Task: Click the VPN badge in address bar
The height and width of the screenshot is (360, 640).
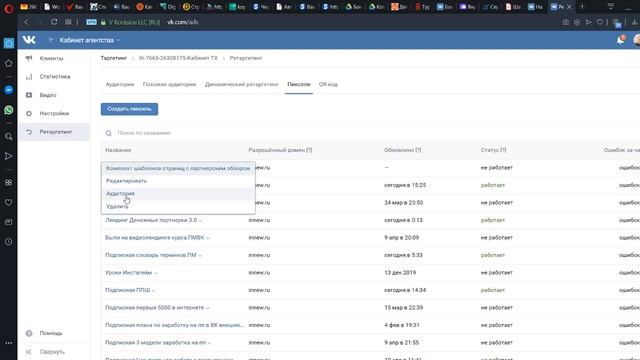Action: click(x=91, y=22)
